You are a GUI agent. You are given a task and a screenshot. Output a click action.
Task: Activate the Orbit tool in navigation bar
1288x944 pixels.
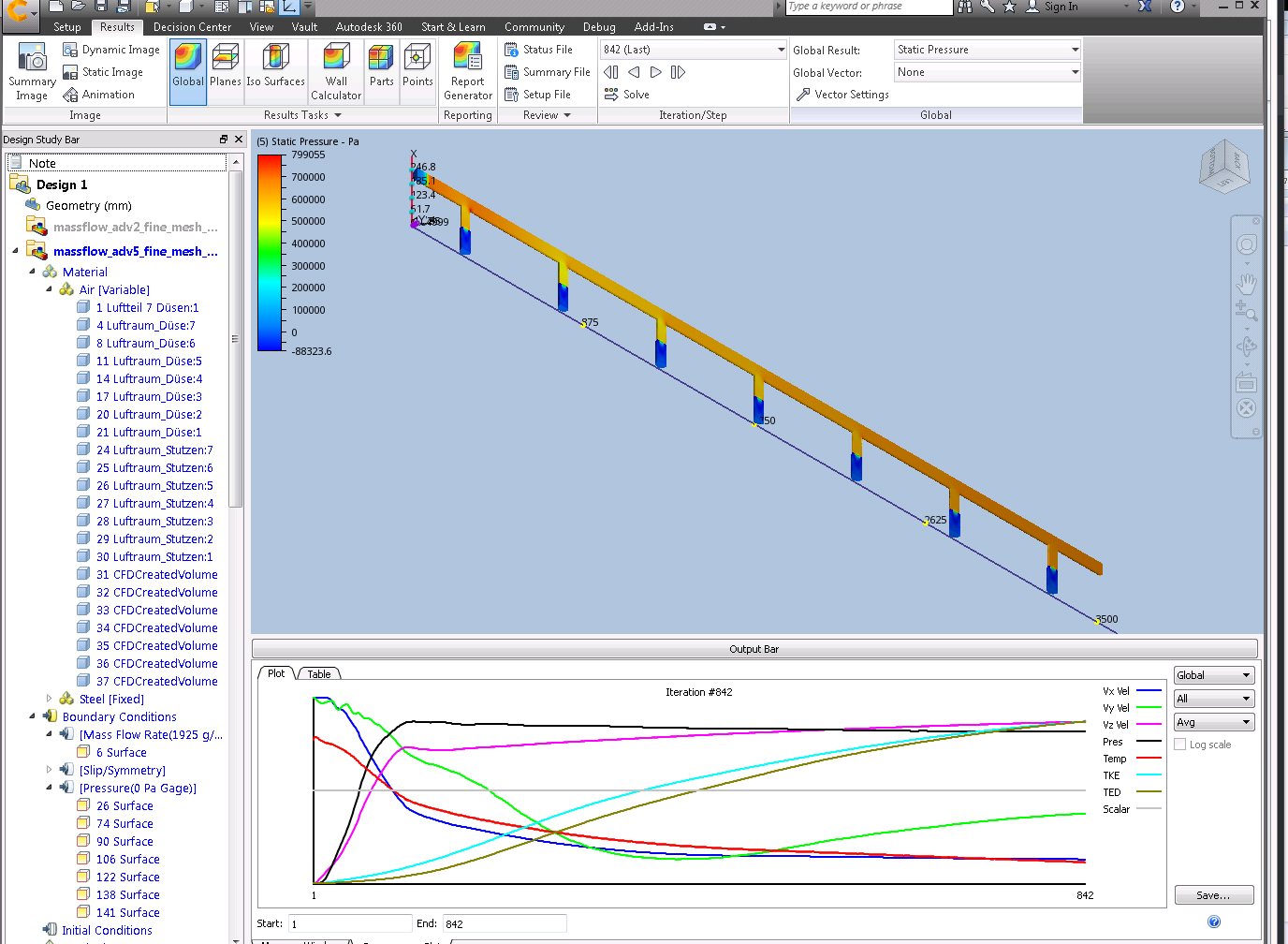1246,347
